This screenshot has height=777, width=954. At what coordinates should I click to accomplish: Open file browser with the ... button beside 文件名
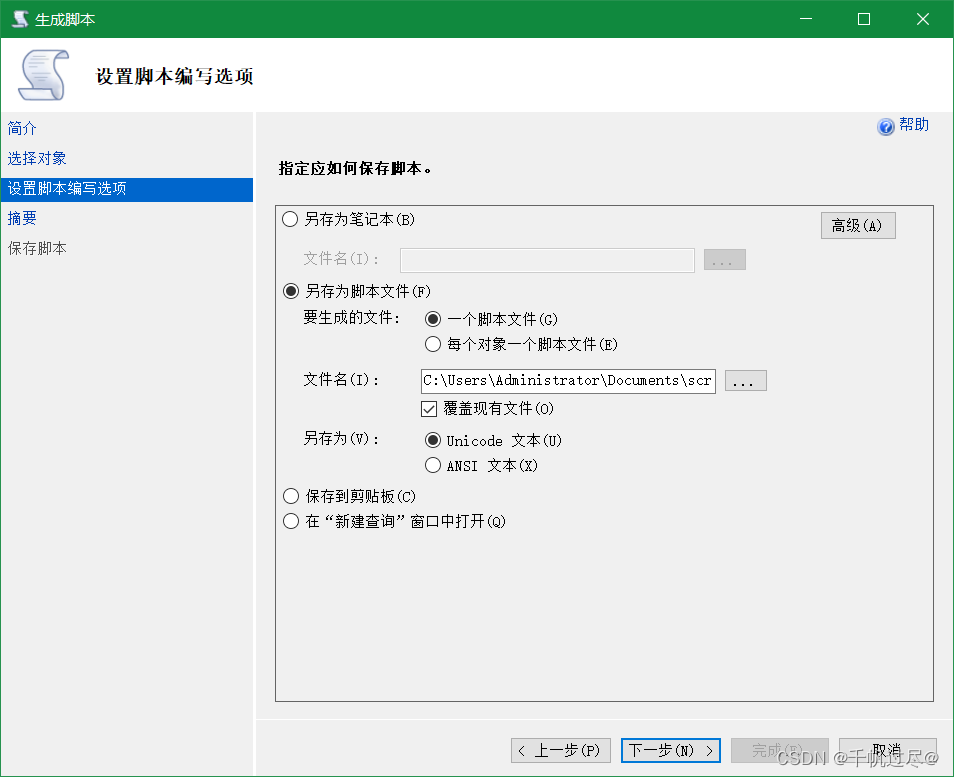point(745,380)
